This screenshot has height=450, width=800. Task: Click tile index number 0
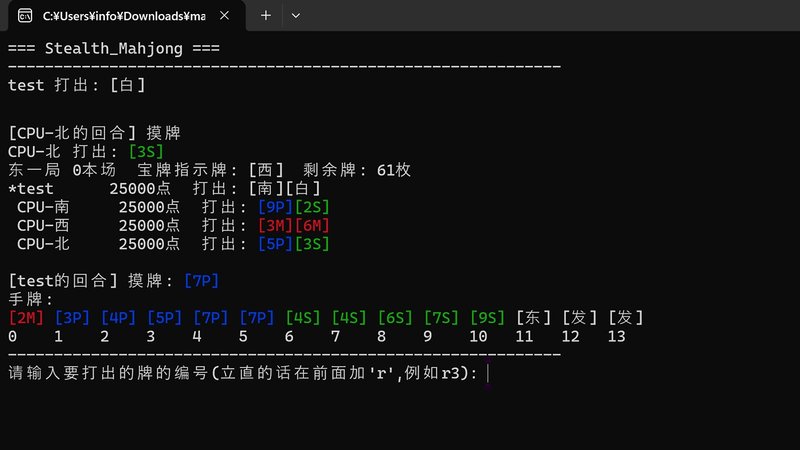13,337
